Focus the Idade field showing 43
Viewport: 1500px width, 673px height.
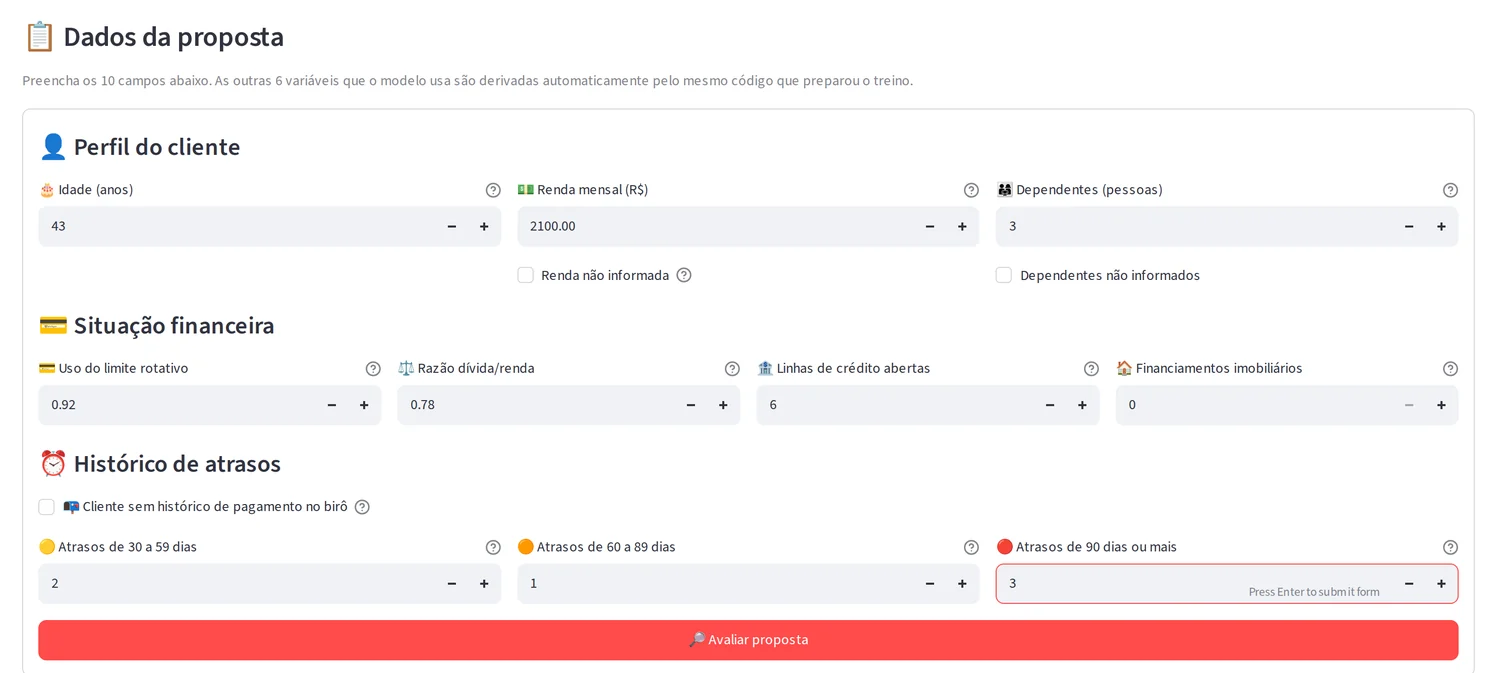pyautogui.click(x=237, y=227)
